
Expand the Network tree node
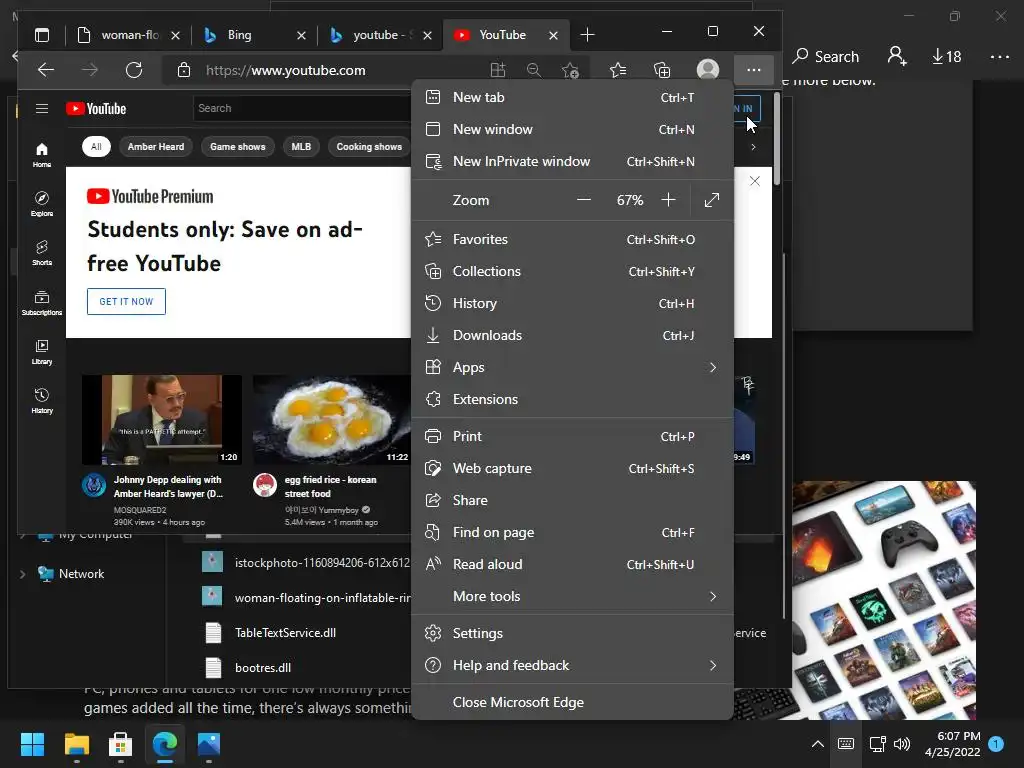pyautogui.click(x=22, y=574)
